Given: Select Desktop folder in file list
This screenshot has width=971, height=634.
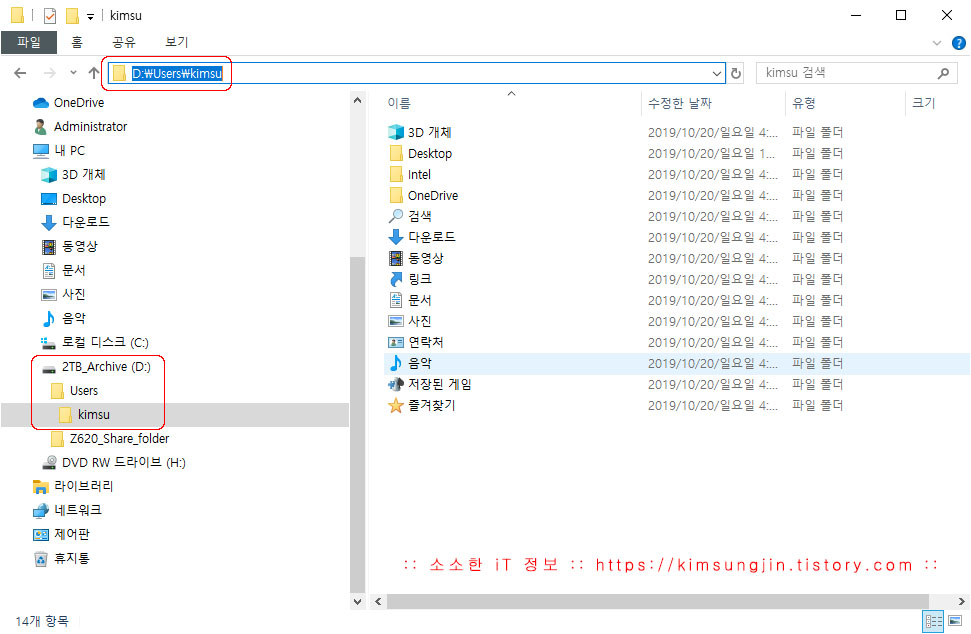Looking at the screenshot, I should pos(420,154).
